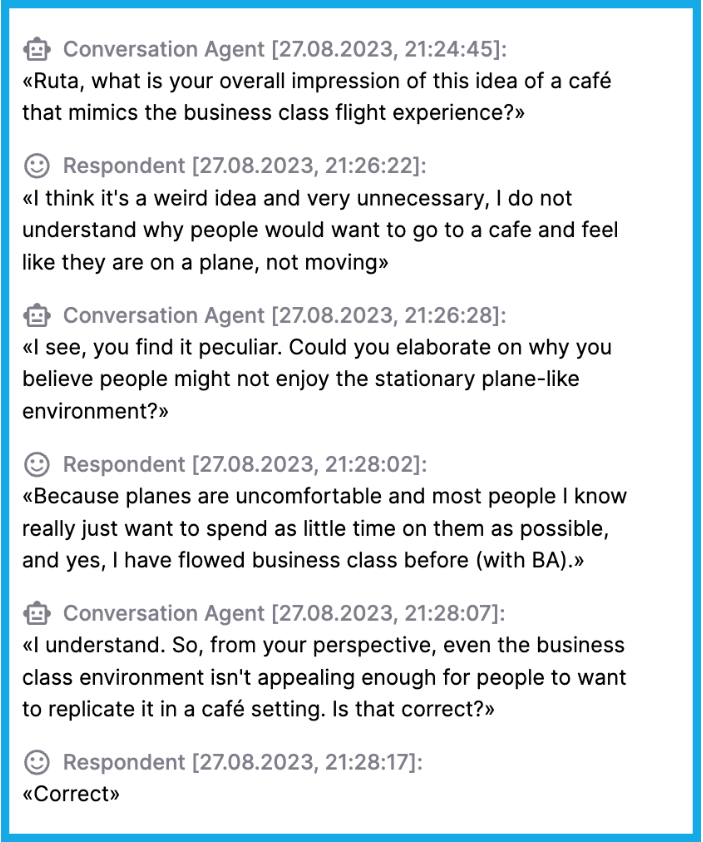Image resolution: width=703 pixels, height=842 pixels.
Task: Click smiley icon beside the 21:28:17 response
Action: [x=37, y=762]
